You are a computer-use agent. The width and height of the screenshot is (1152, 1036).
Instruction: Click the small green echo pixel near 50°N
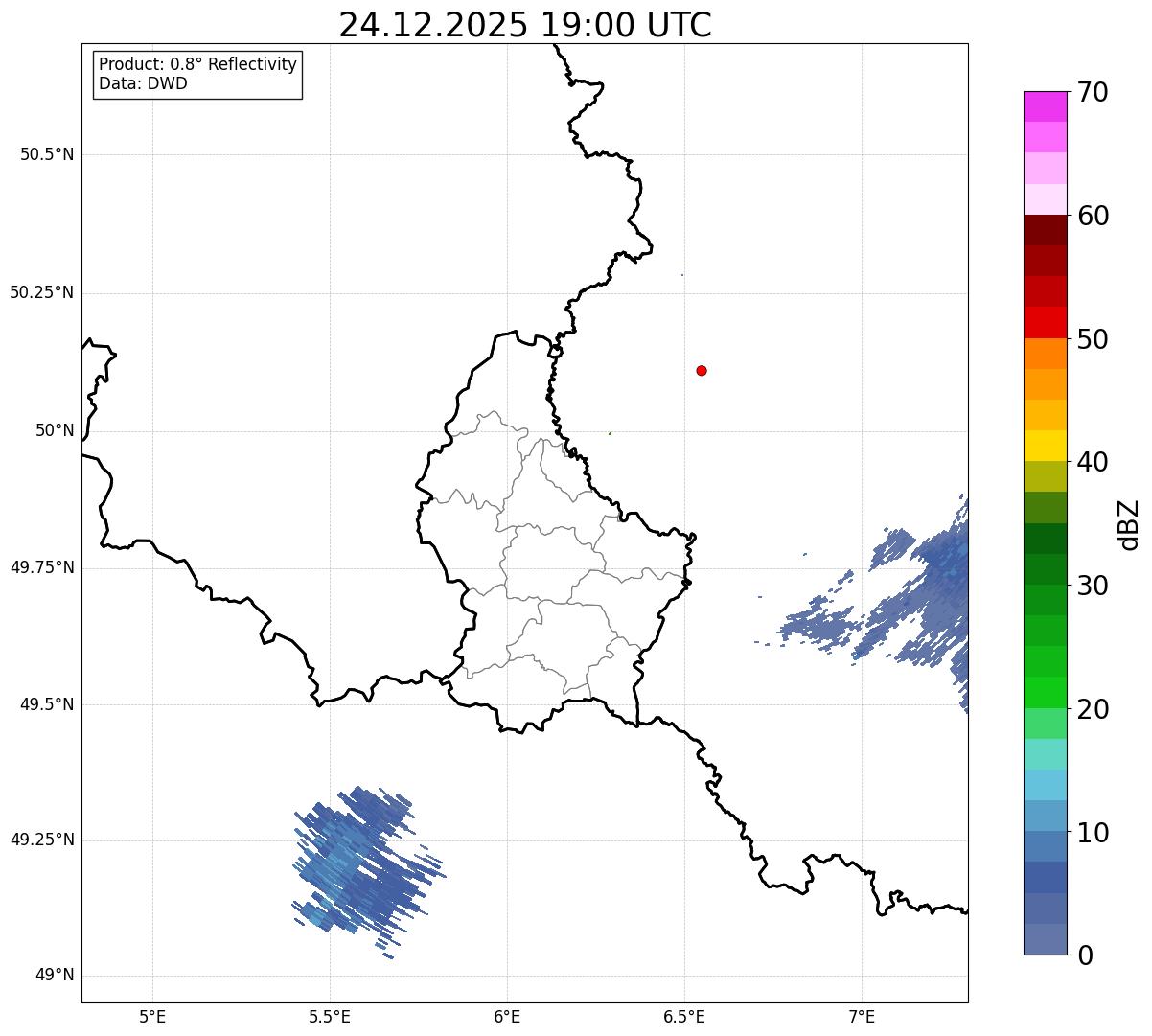610,433
